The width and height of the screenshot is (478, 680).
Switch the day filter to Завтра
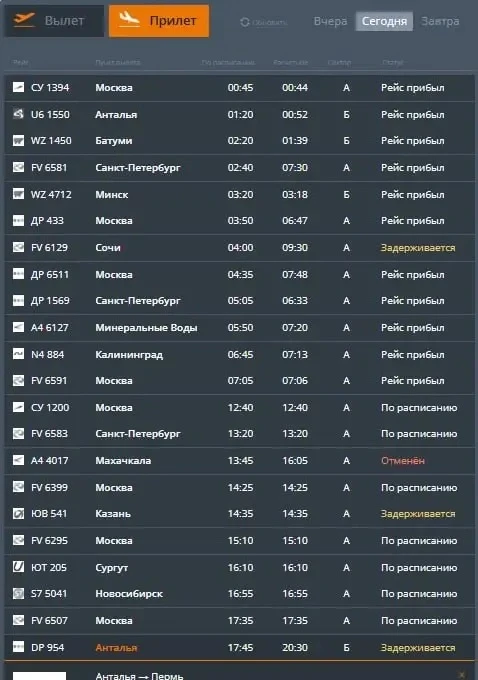click(x=440, y=21)
